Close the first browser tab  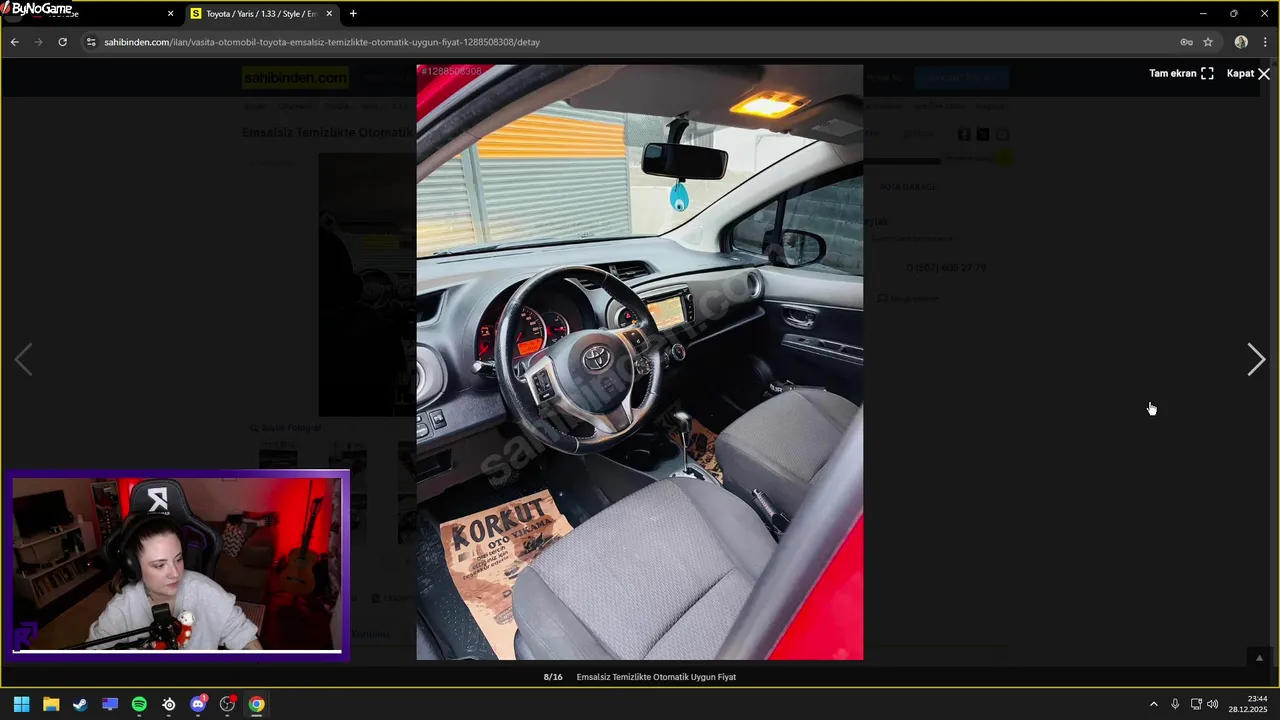[x=170, y=14]
